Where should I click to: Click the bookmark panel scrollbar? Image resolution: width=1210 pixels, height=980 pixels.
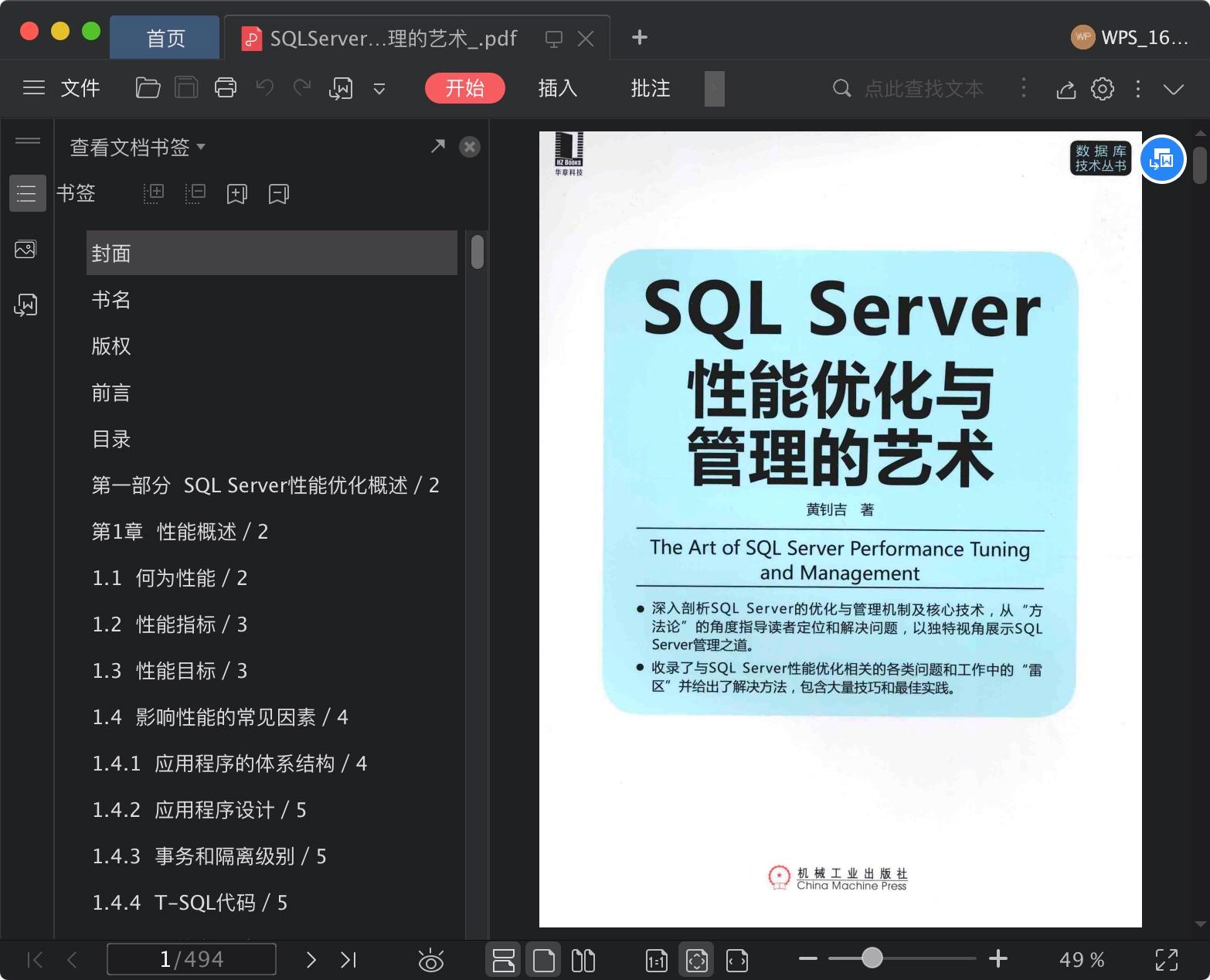click(478, 252)
